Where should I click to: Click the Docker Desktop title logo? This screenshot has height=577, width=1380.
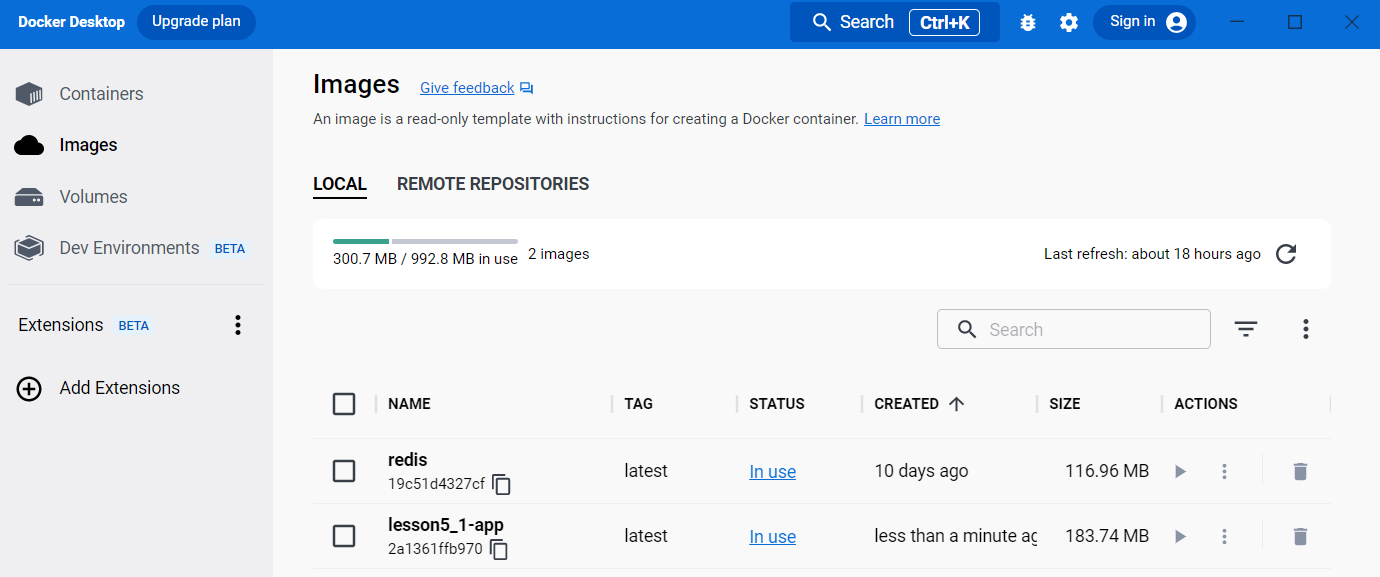[x=72, y=22]
